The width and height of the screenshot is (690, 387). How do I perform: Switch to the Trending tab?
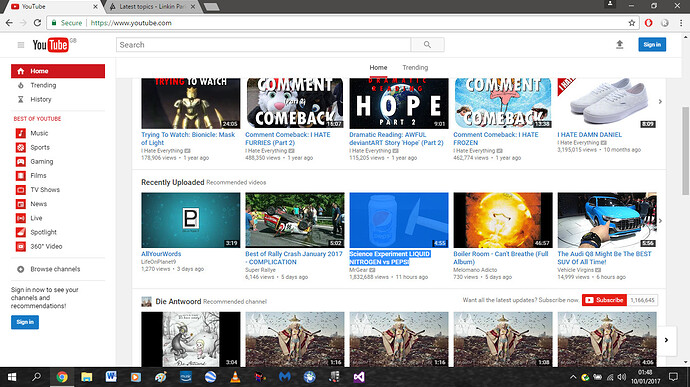[415, 67]
